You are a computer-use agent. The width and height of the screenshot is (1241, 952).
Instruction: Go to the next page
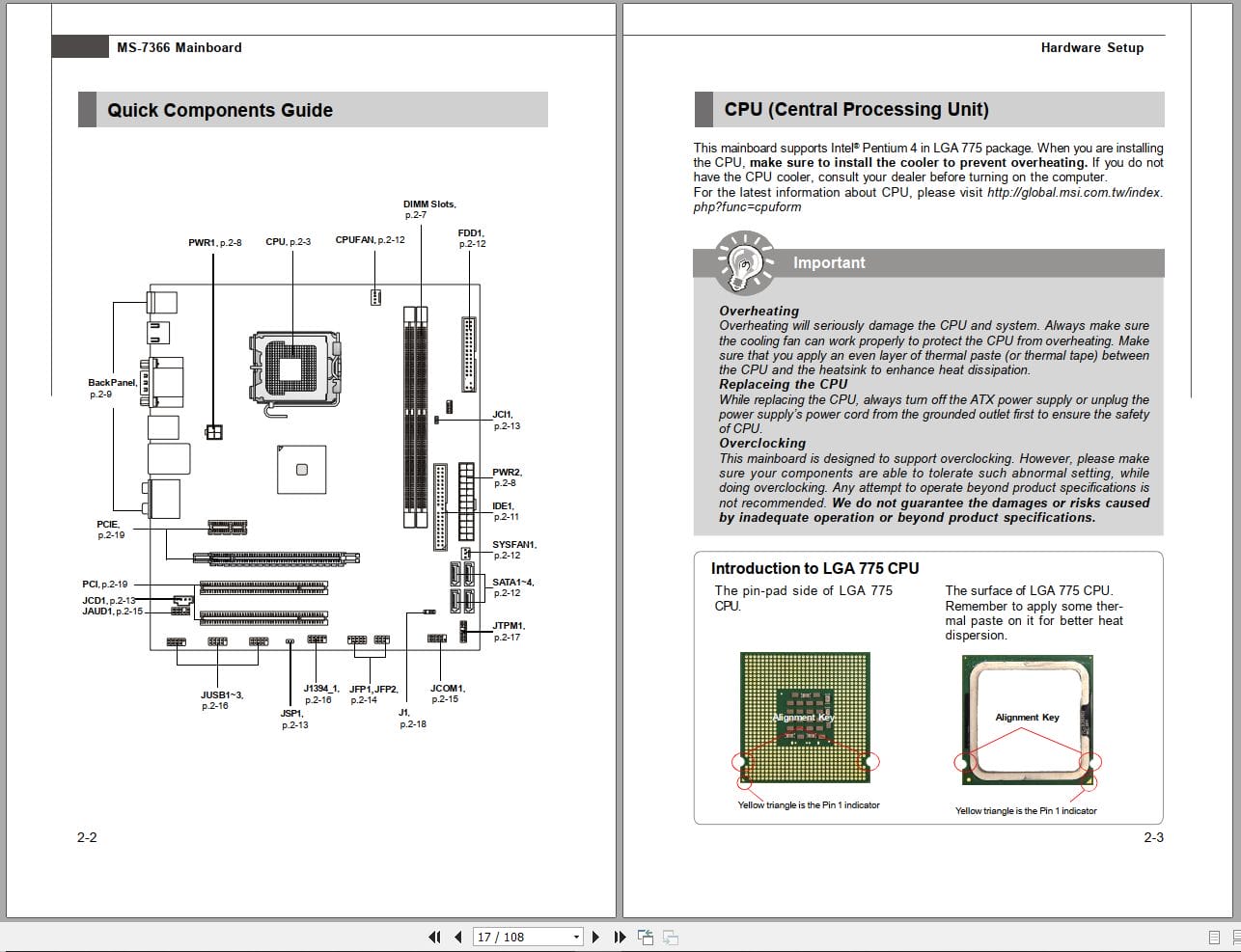pyautogui.click(x=594, y=937)
